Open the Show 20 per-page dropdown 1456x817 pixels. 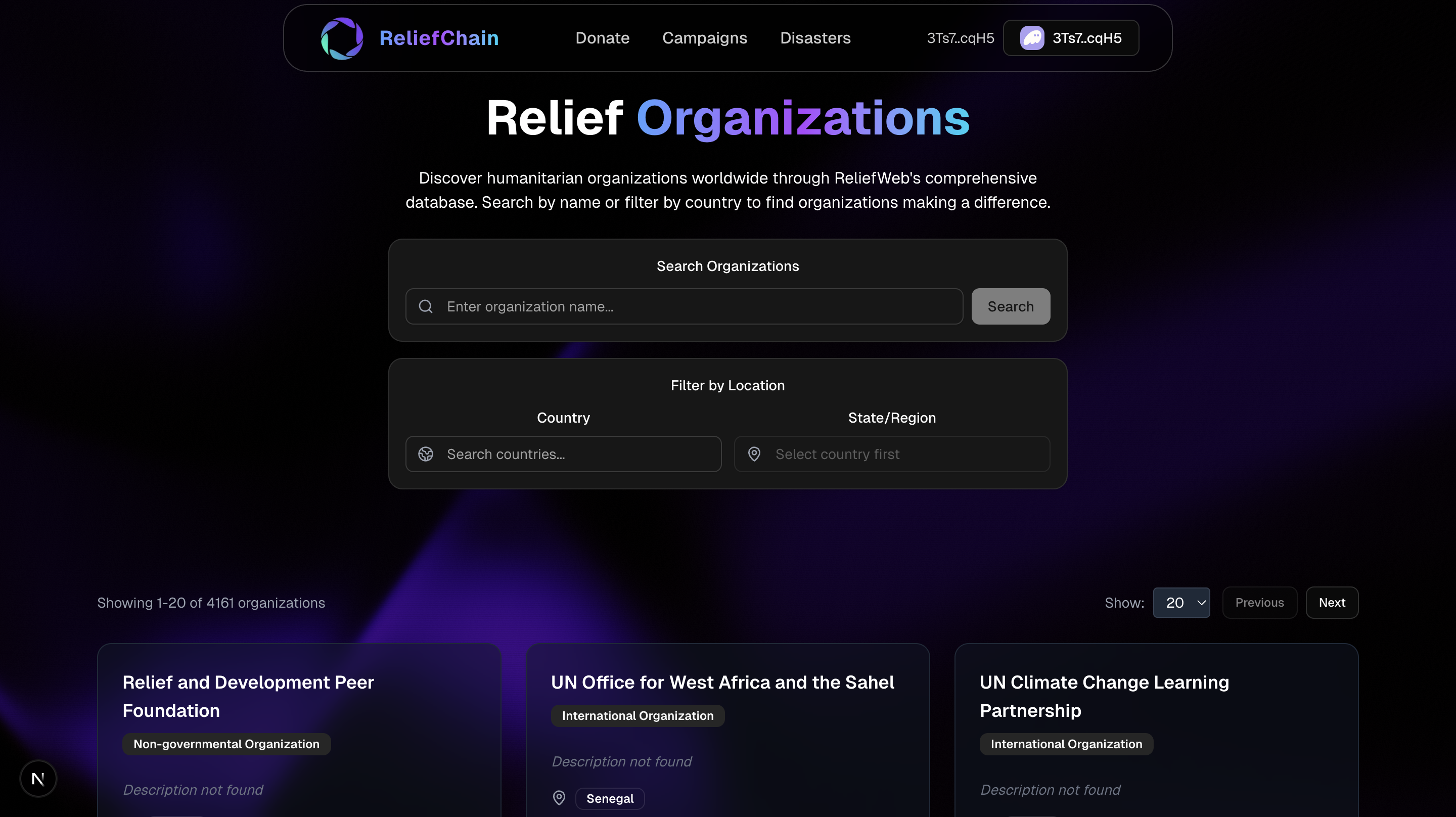coord(1181,603)
